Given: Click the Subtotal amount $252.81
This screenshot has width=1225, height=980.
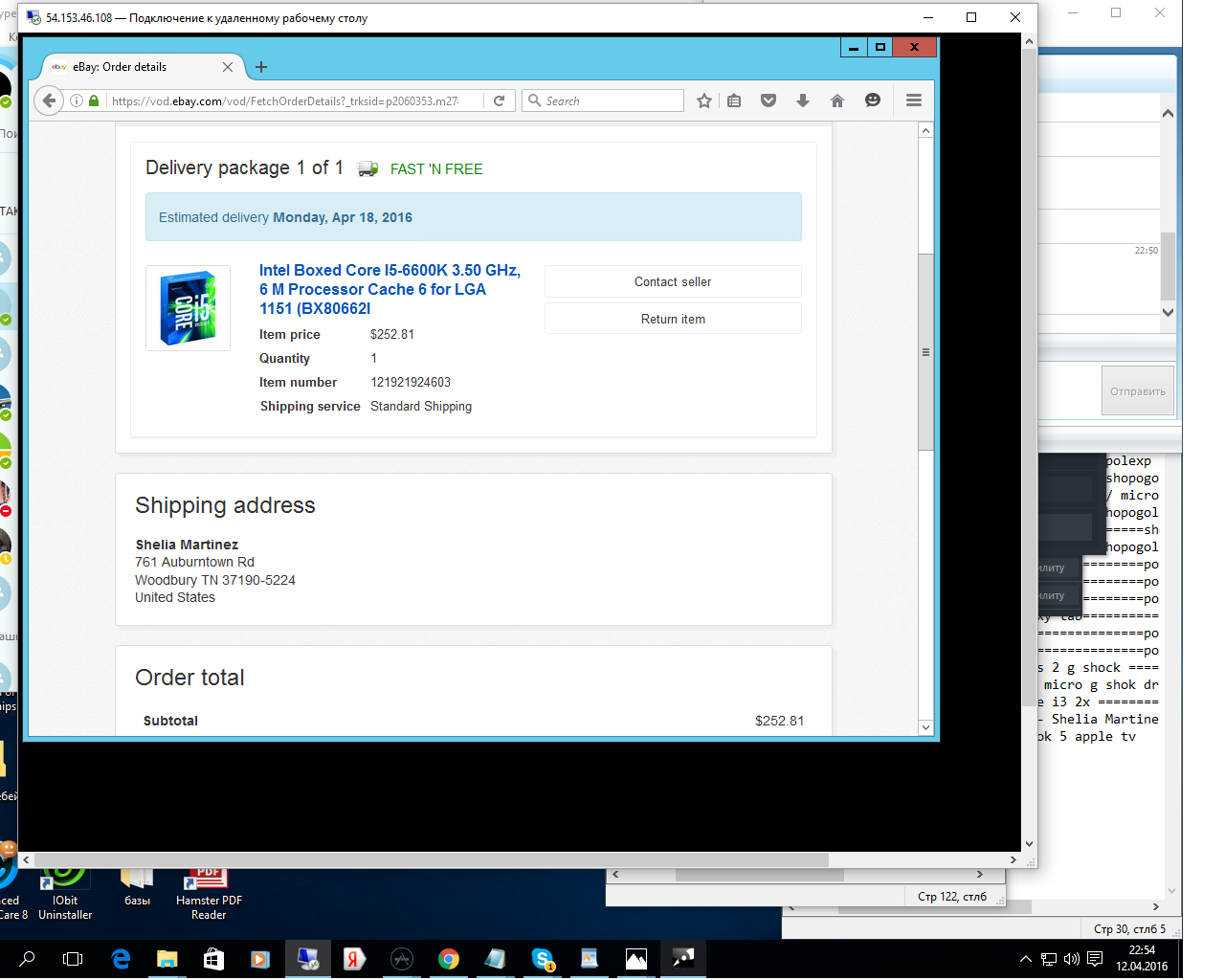Looking at the screenshot, I should [x=779, y=721].
